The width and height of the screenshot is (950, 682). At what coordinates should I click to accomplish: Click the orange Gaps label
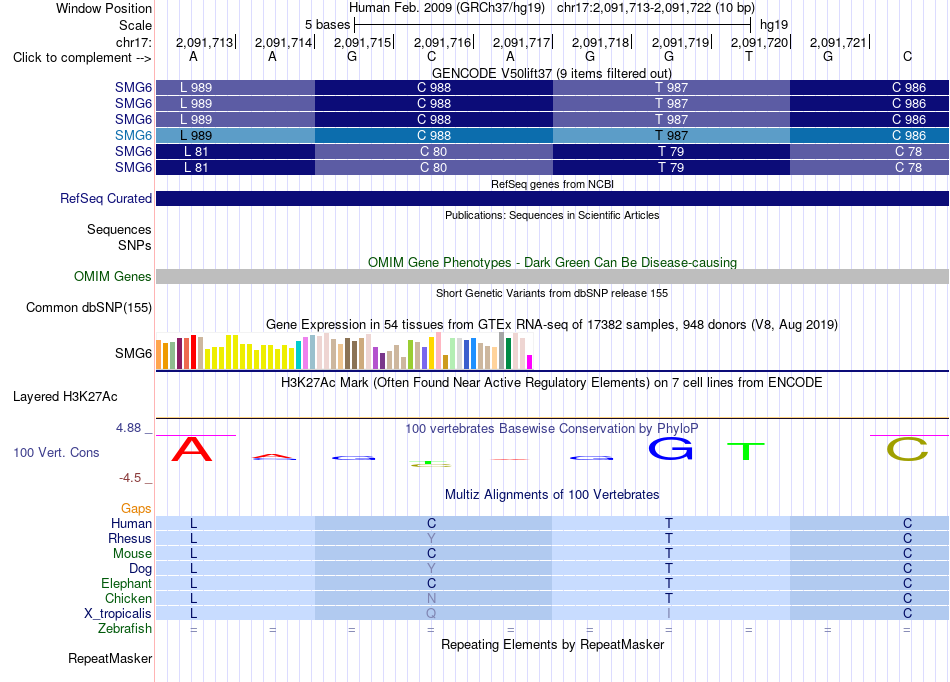pos(136,508)
